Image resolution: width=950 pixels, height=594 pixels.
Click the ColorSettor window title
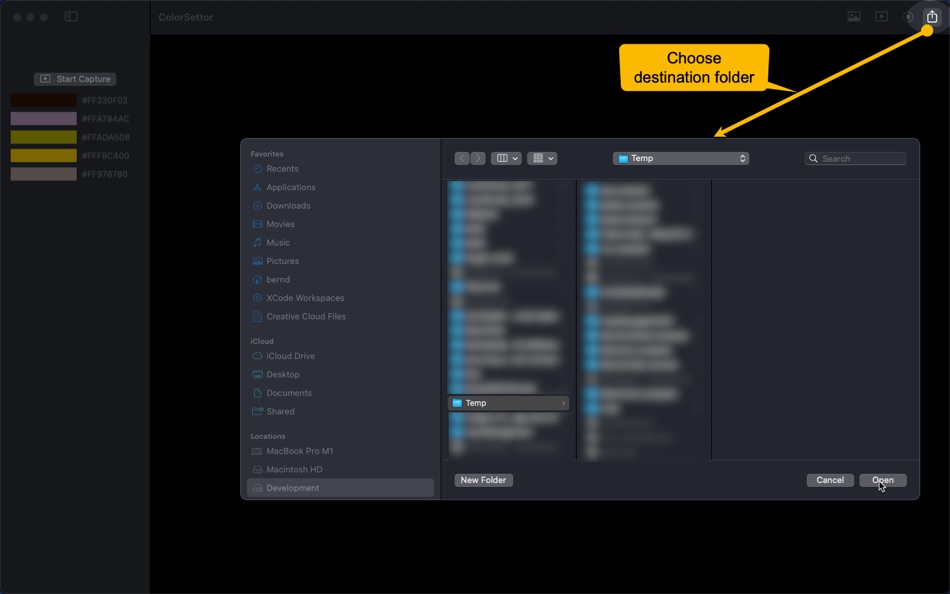point(185,17)
